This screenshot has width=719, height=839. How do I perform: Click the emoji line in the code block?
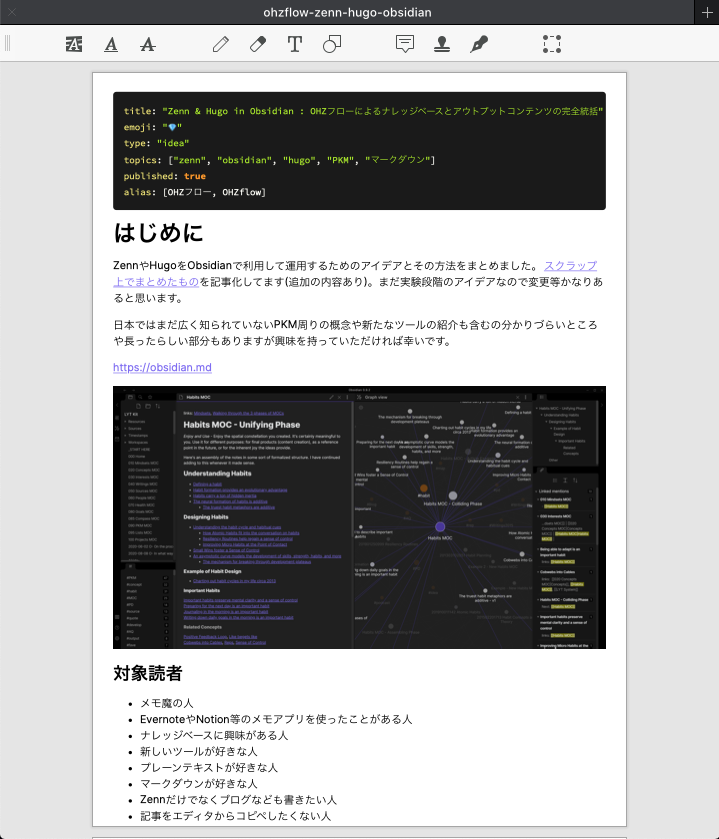(153, 127)
